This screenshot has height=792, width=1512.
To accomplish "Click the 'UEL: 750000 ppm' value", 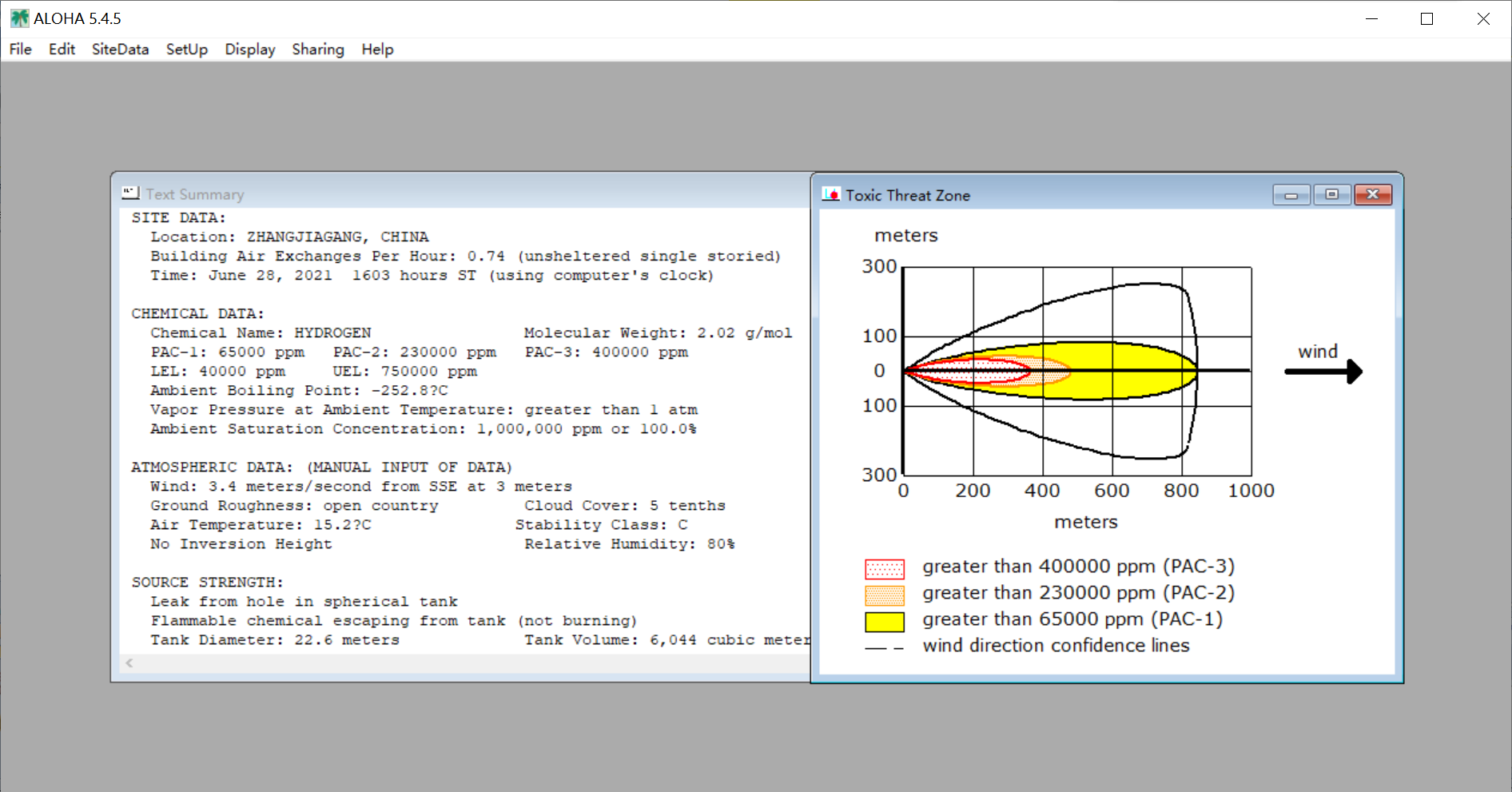I will [x=405, y=372].
